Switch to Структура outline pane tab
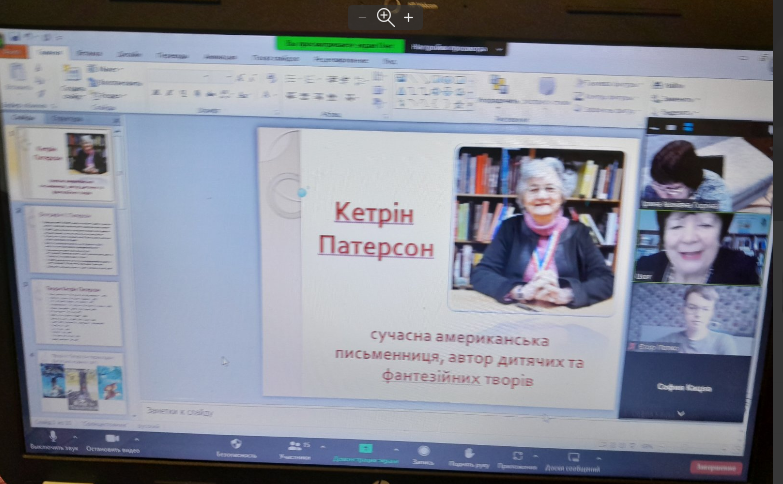The width and height of the screenshot is (783, 484). pos(66,119)
